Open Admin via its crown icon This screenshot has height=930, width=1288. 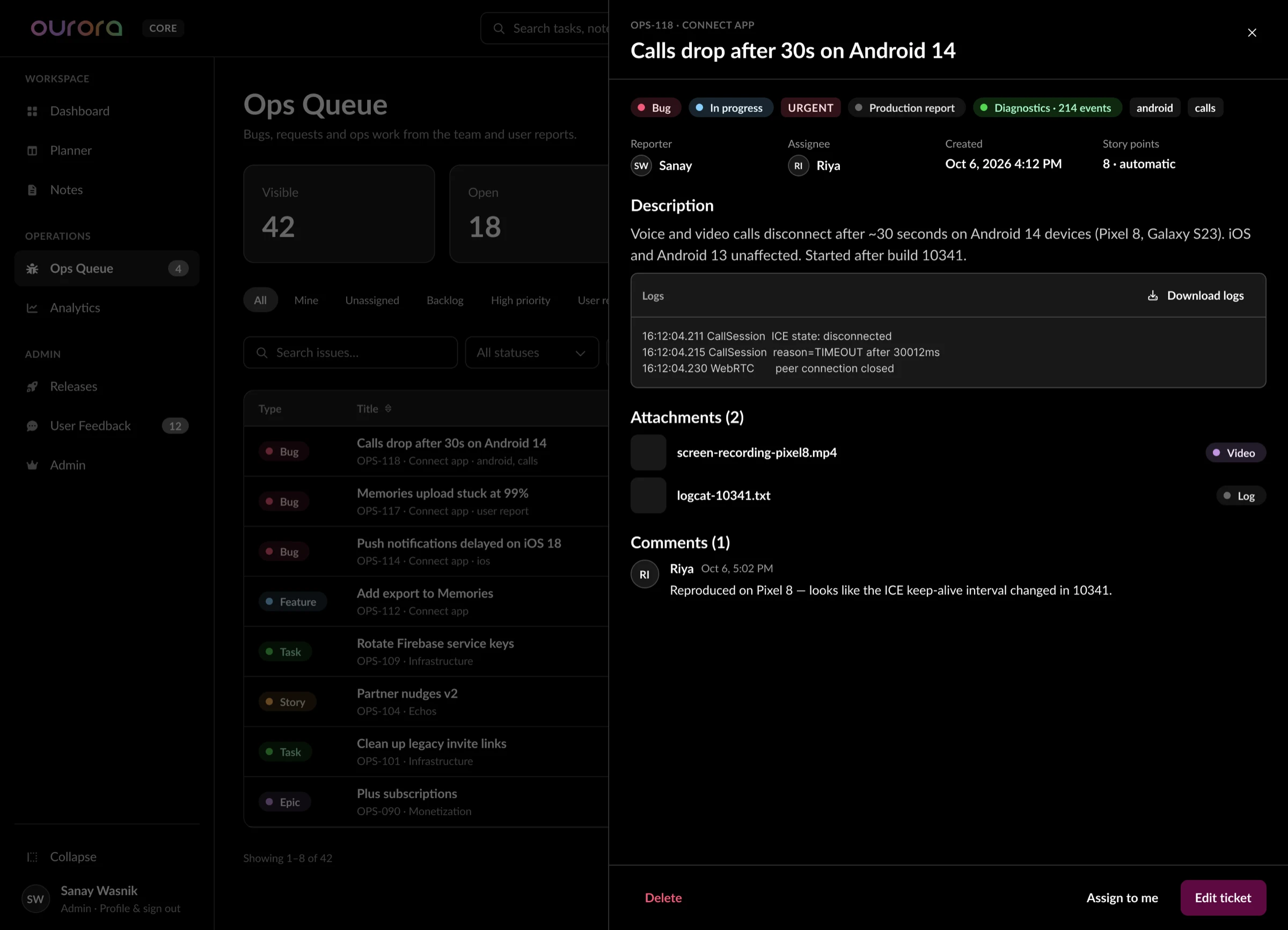pyautogui.click(x=32, y=465)
